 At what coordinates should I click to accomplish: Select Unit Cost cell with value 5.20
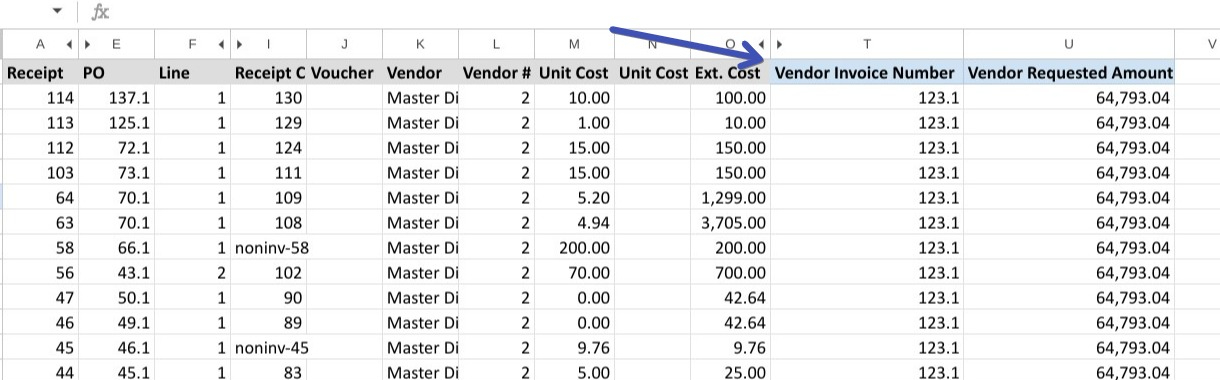click(x=574, y=198)
